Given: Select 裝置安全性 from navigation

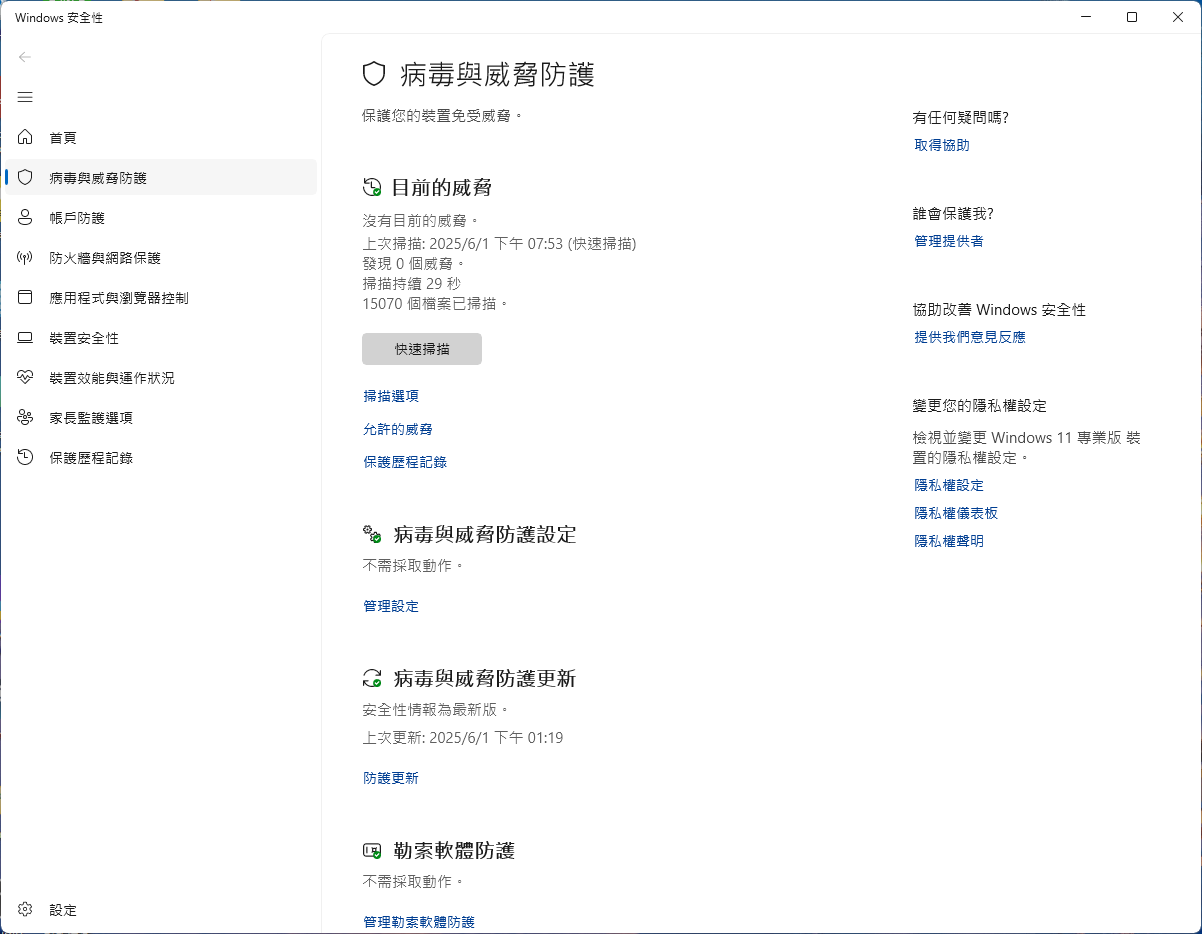Looking at the screenshot, I should click(160, 338).
